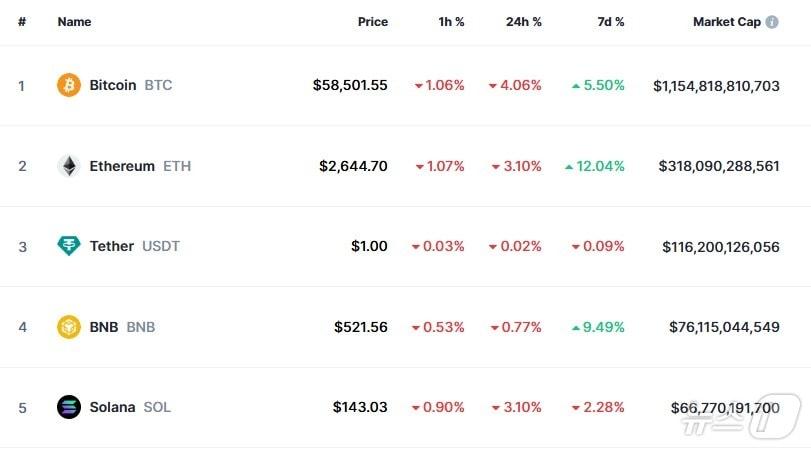The image size is (811, 451).
Task: Click the Ethereum diamond logo icon
Action: click(68, 166)
